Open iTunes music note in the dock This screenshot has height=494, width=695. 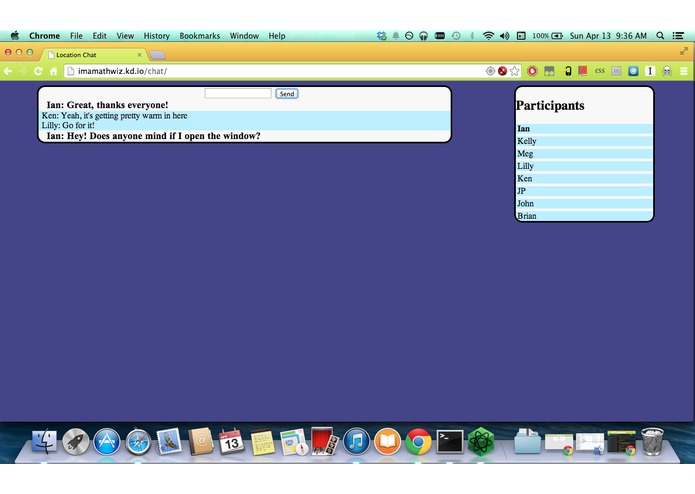(356, 442)
